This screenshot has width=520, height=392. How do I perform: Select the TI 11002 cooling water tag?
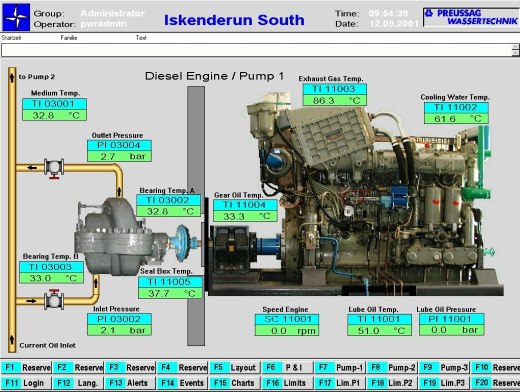point(456,107)
